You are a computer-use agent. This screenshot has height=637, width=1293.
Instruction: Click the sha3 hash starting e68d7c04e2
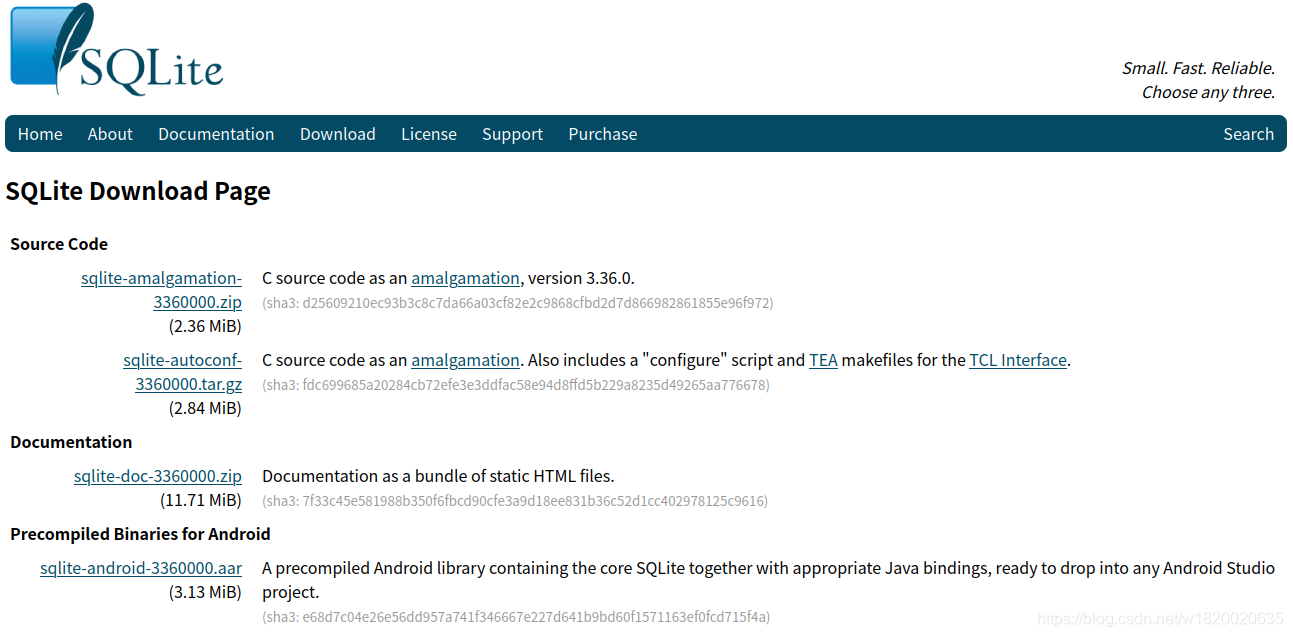click(516, 617)
